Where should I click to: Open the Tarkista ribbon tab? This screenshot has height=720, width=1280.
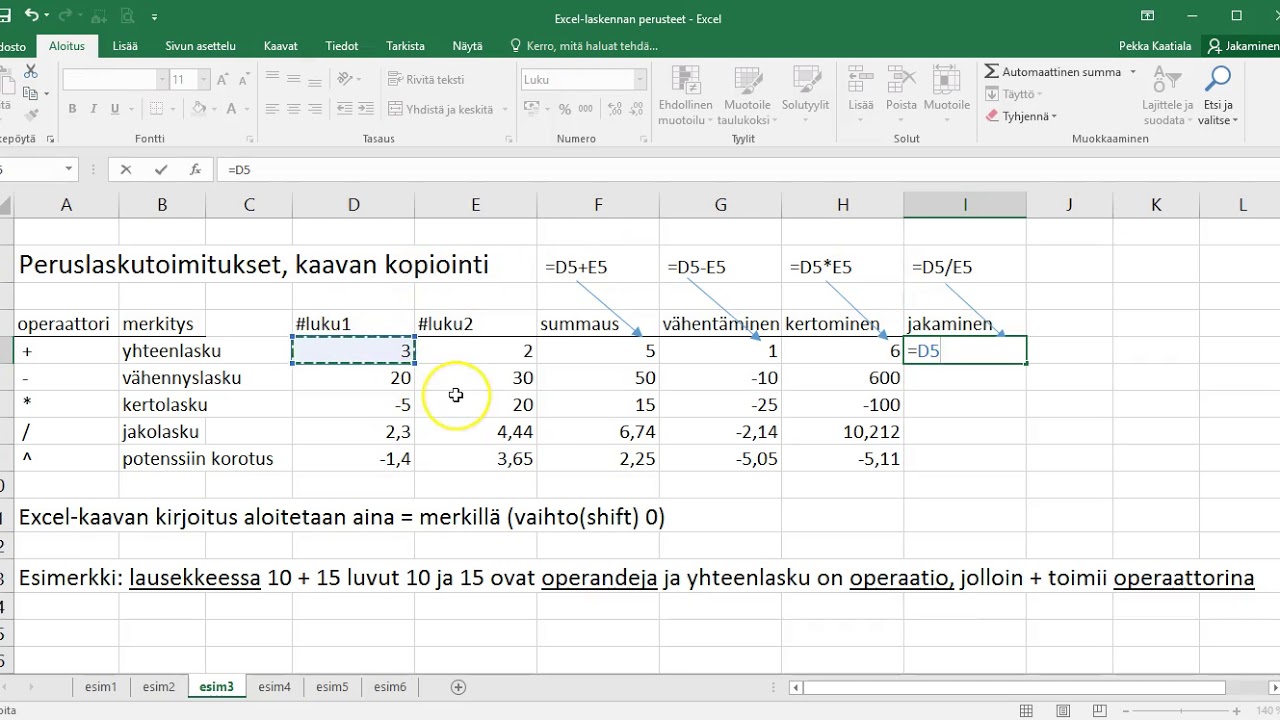[x=405, y=46]
